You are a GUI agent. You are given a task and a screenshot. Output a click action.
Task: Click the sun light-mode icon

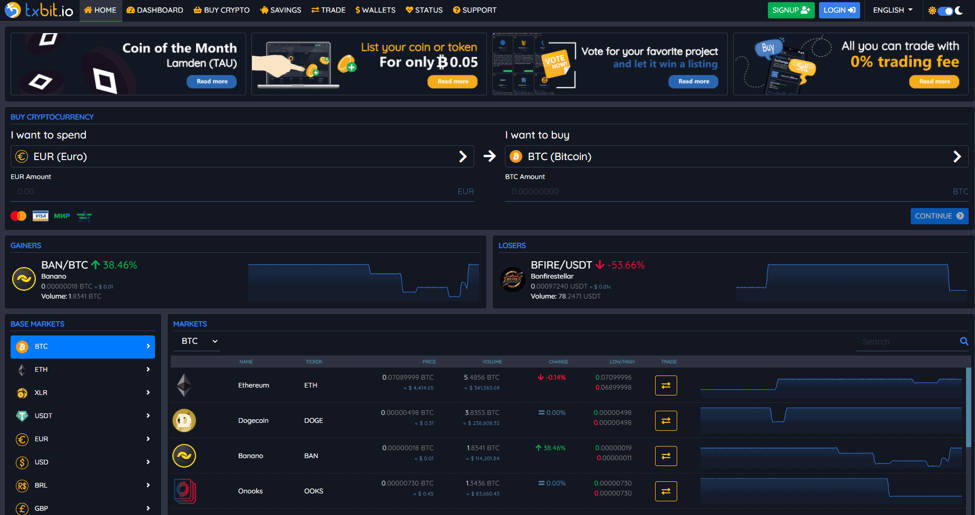click(931, 11)
